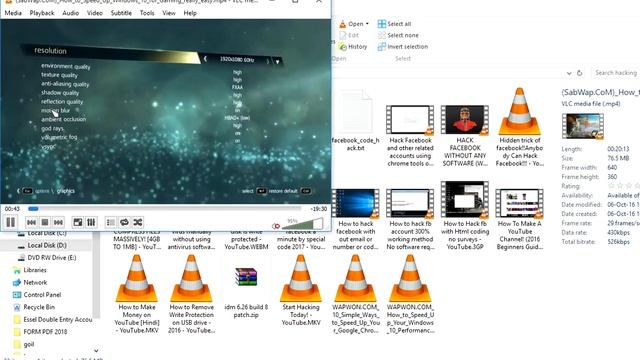Click Invert selection in Explorer ribbon
Viewport: 640px width, 360px height.
[403, 47]
